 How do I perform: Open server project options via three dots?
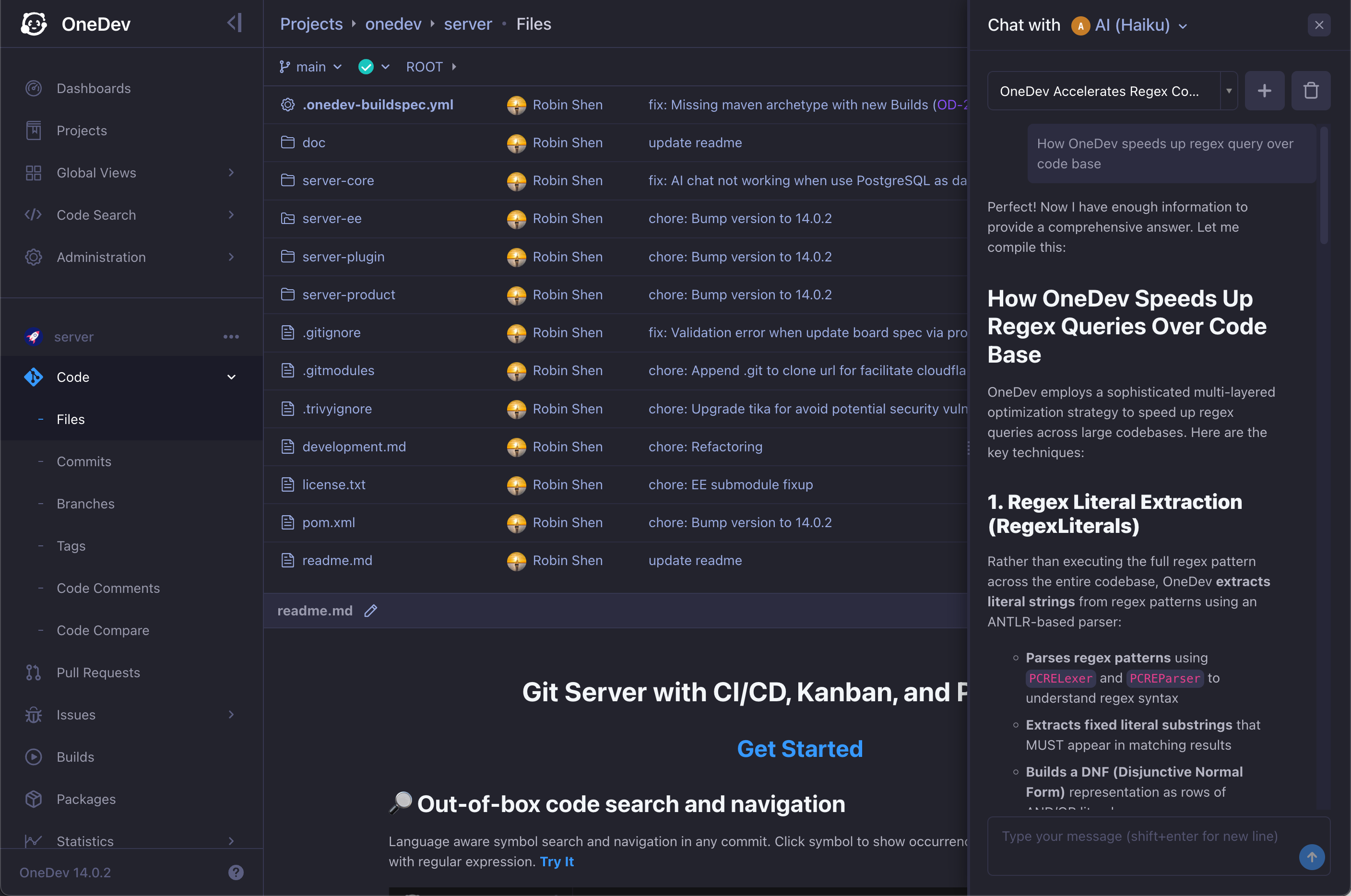click(231, 337)
